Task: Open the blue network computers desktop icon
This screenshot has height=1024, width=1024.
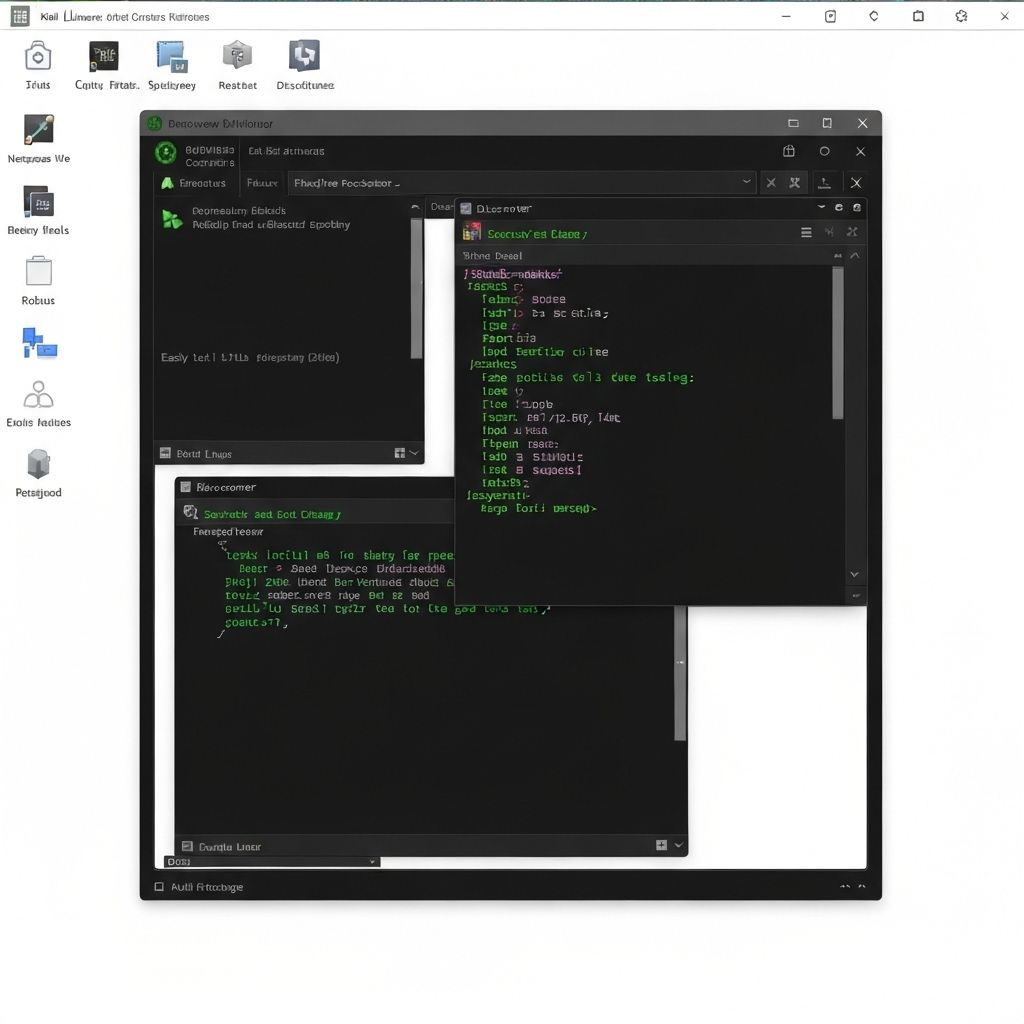Action: (39, 343)
